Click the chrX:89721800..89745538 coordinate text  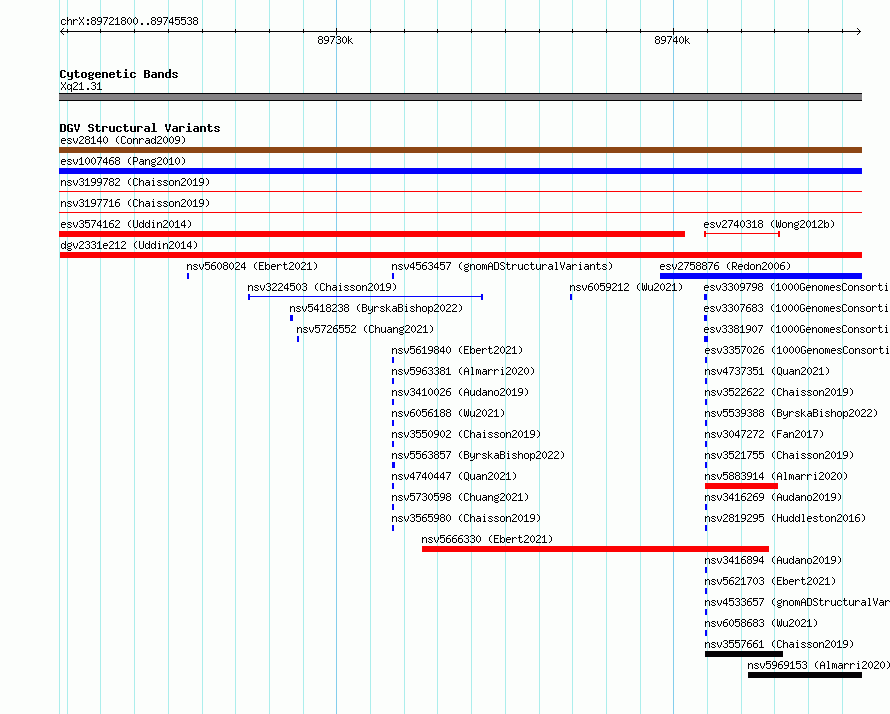(129, 22)
